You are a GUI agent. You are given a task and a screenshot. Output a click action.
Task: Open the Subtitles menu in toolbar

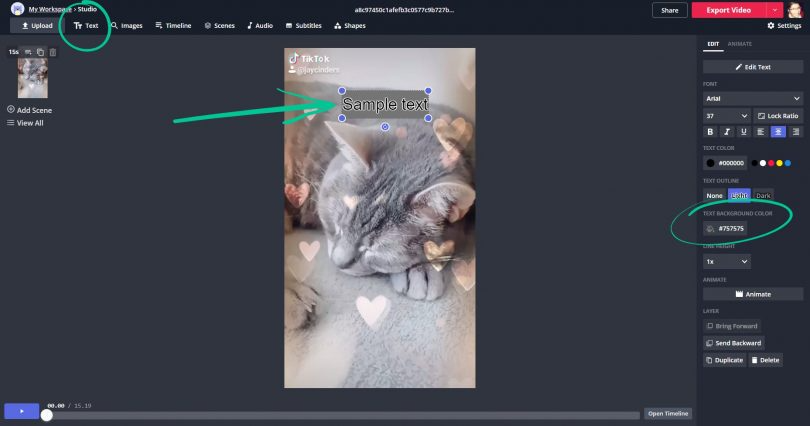(x=303, y=25)
